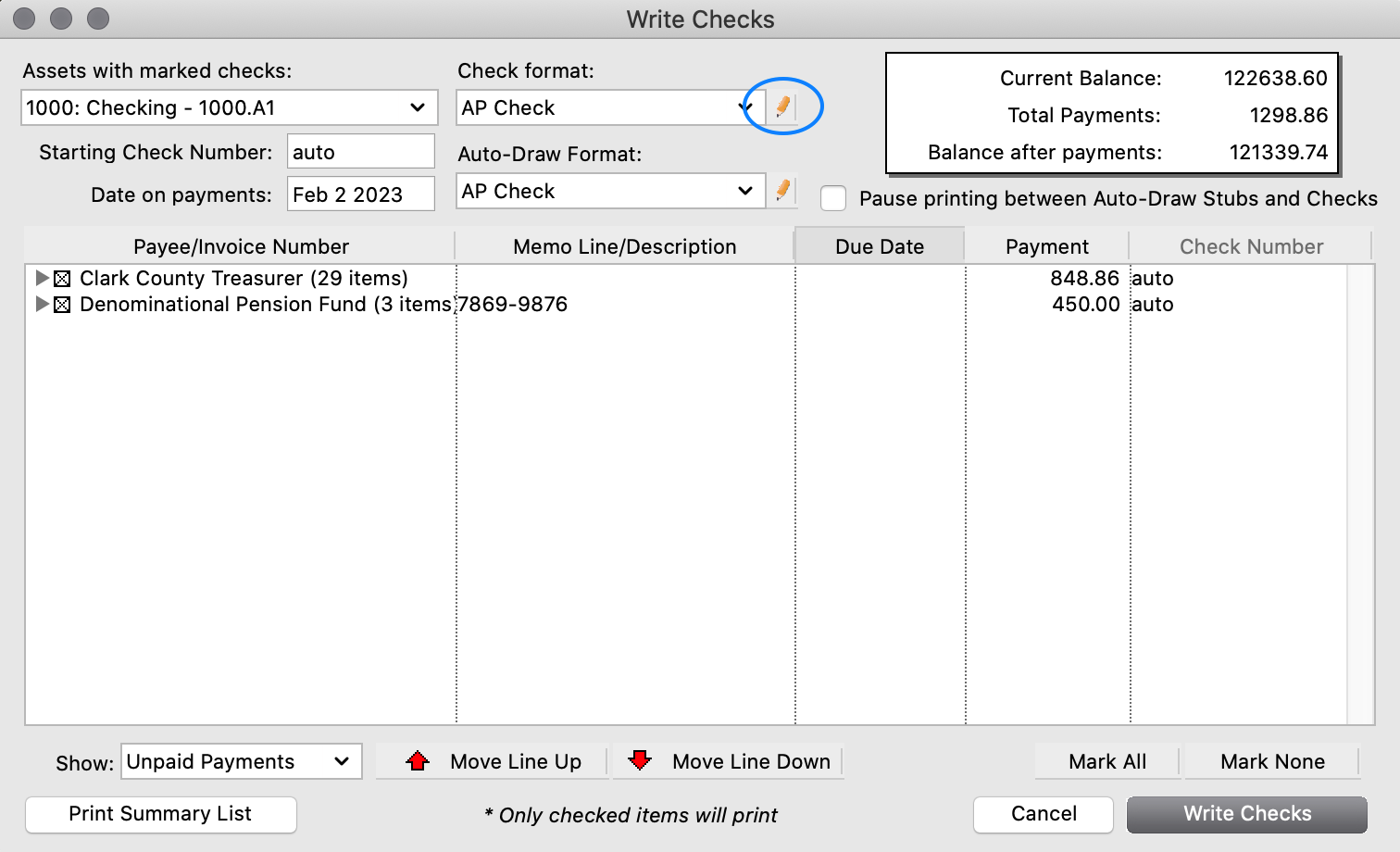Edit the AP Check format with pencil icon

[x=782, y=106]
